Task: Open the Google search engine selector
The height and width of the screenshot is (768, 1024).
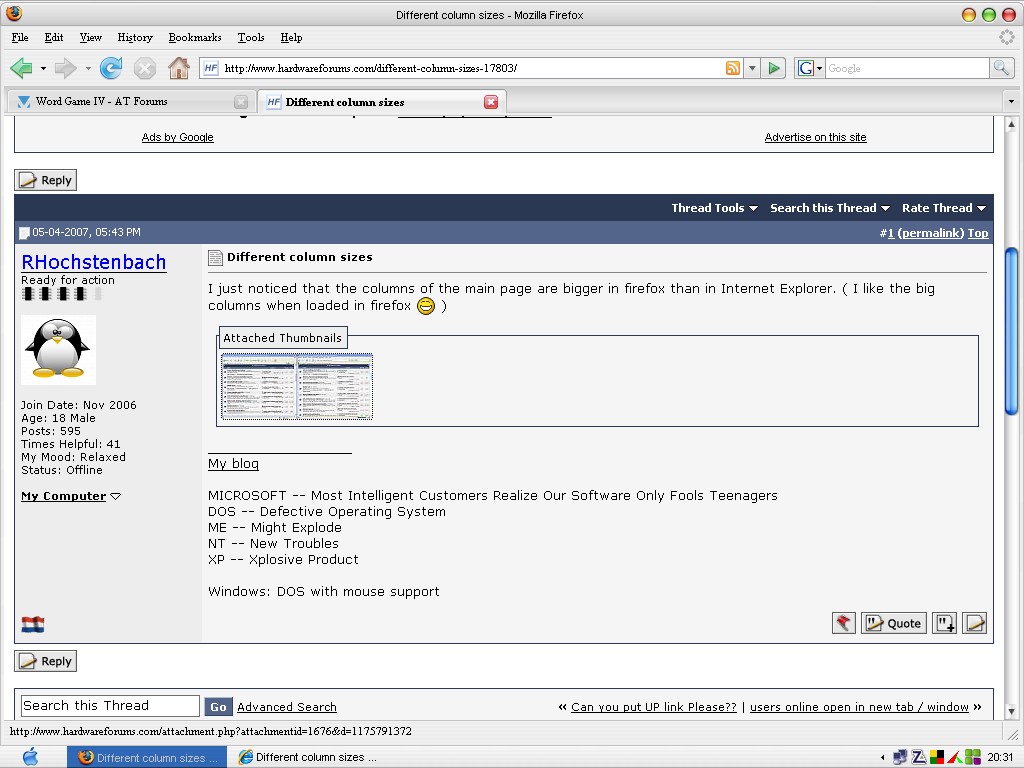Action: (810, 68)
